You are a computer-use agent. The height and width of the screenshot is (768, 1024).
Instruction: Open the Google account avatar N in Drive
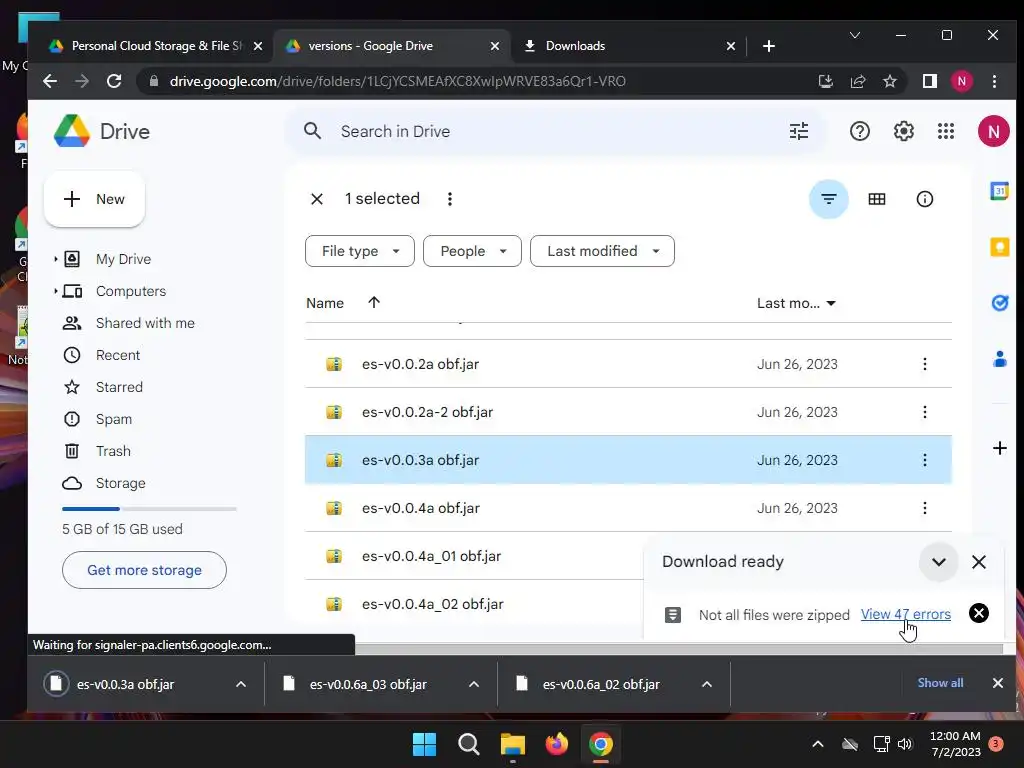pos(993,131)
